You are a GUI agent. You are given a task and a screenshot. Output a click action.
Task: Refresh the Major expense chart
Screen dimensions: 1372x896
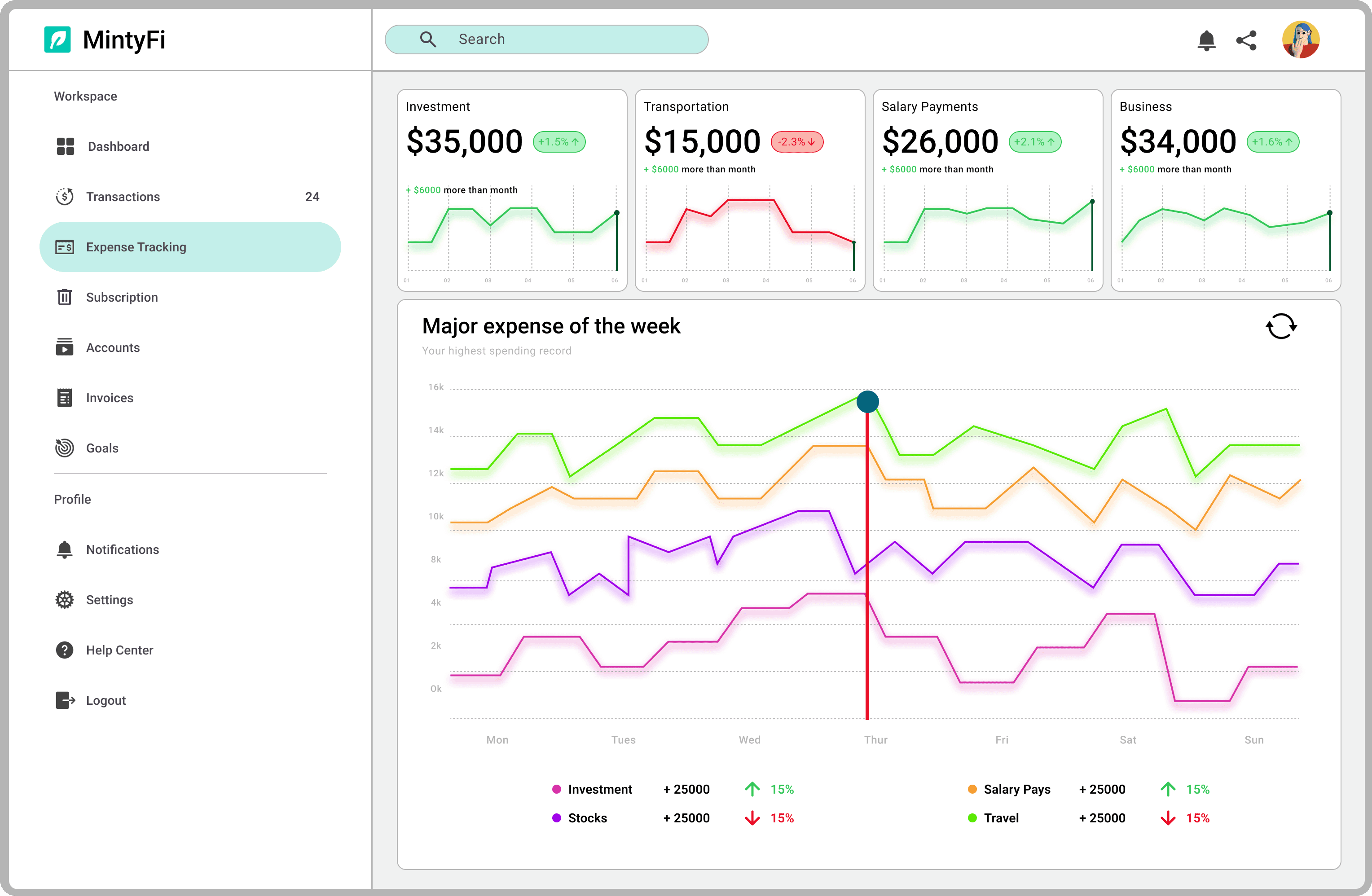1281,326
